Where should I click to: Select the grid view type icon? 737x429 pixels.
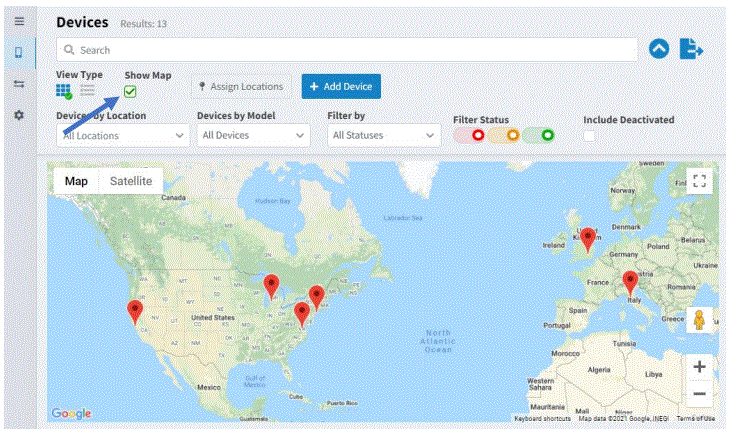(x=64, y=91)
